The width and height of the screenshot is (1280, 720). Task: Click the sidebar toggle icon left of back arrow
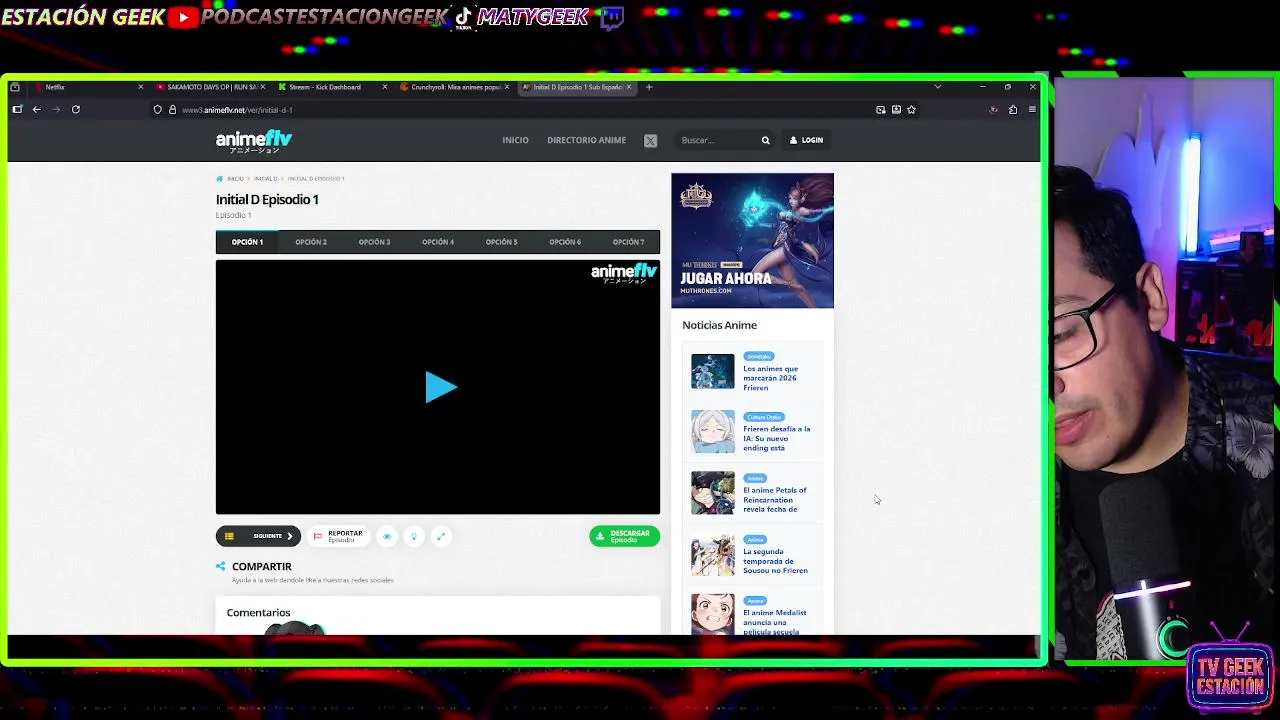(x=17, y=109)
